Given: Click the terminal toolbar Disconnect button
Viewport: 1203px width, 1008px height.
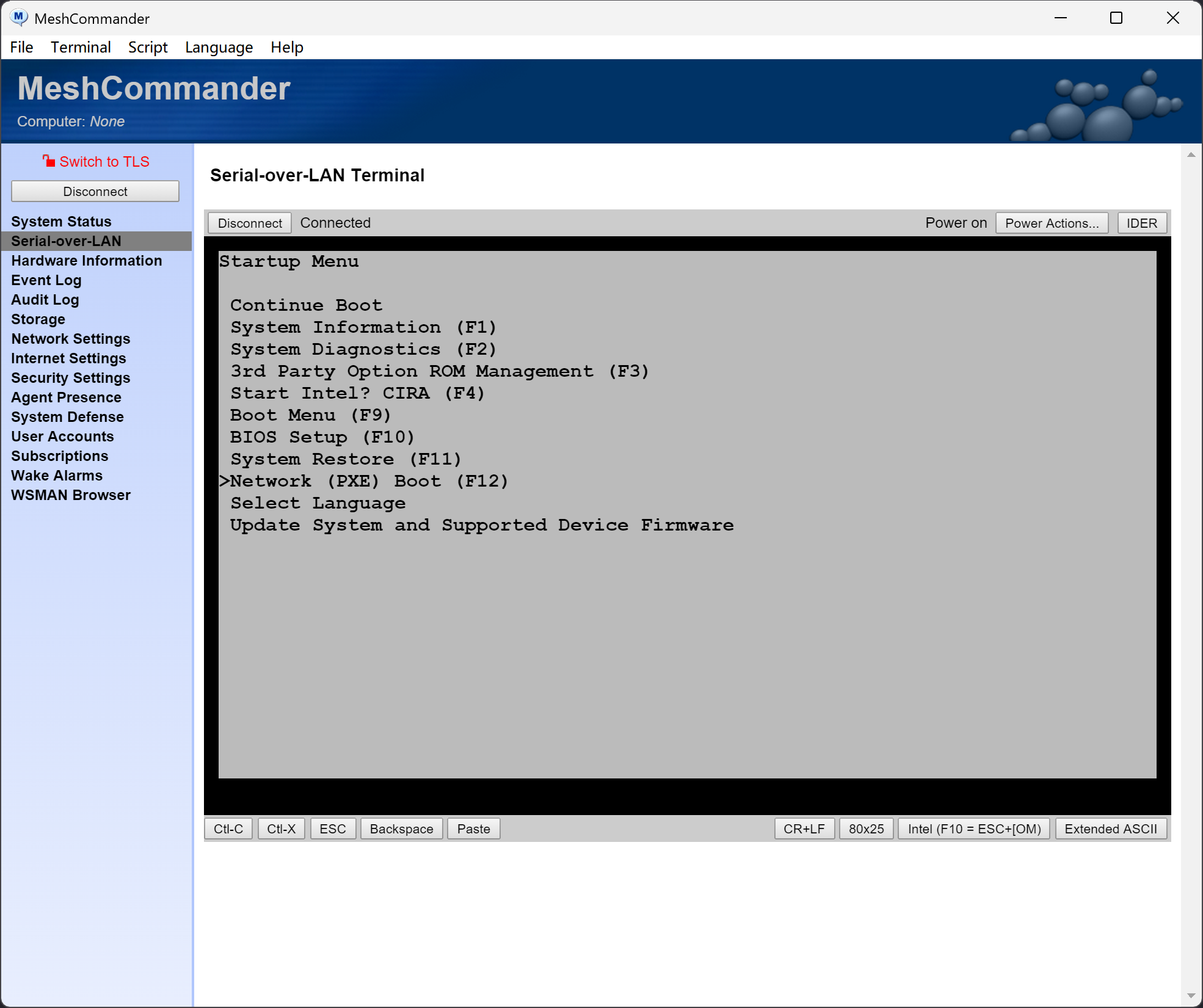Looking at the screenshot, I should pos(250,223).
